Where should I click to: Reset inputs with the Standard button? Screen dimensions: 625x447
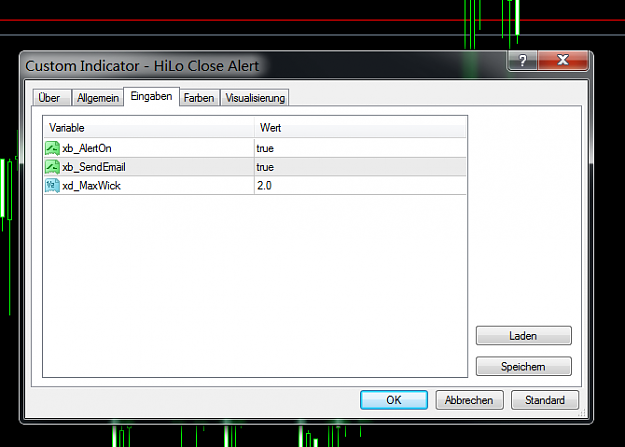(545, 400)
